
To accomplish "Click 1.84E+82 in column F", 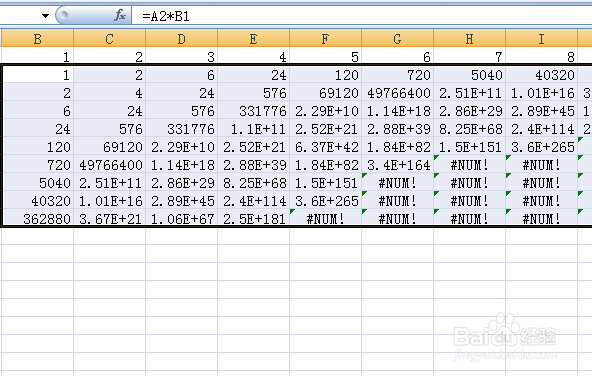I will 325,165.
